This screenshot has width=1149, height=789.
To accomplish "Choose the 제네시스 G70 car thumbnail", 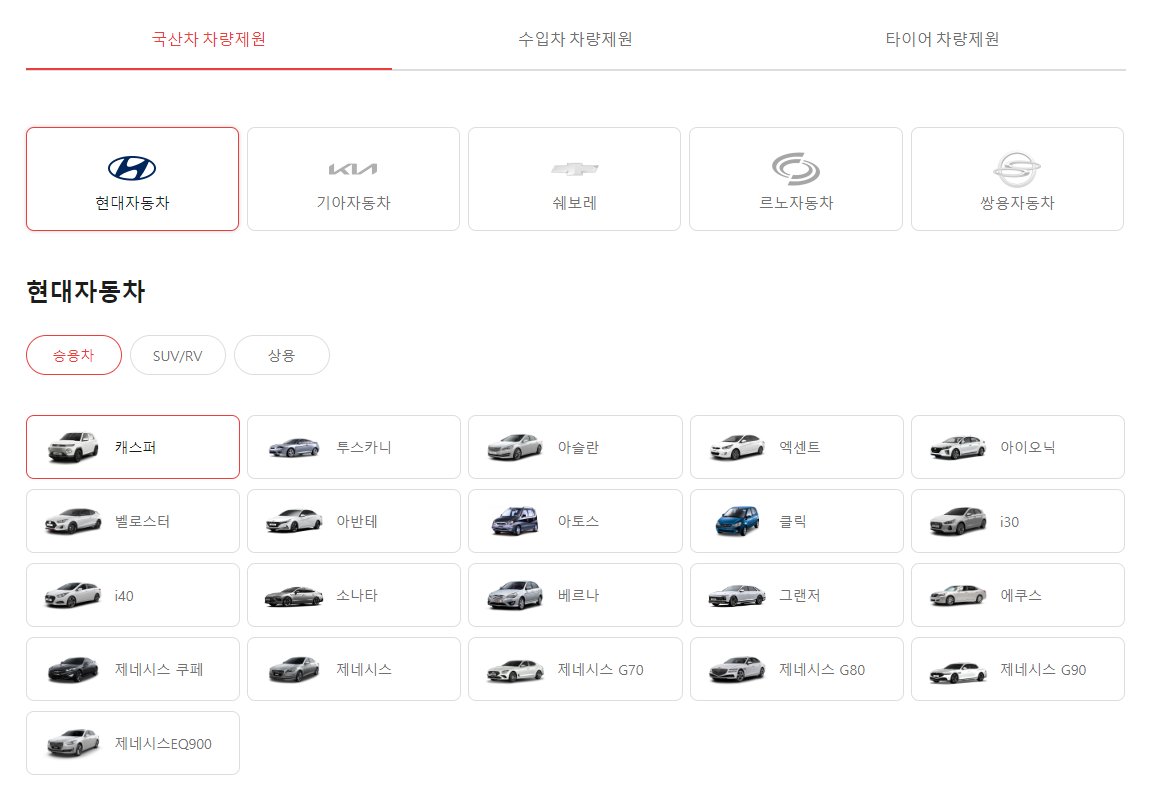I will point(515,670).
